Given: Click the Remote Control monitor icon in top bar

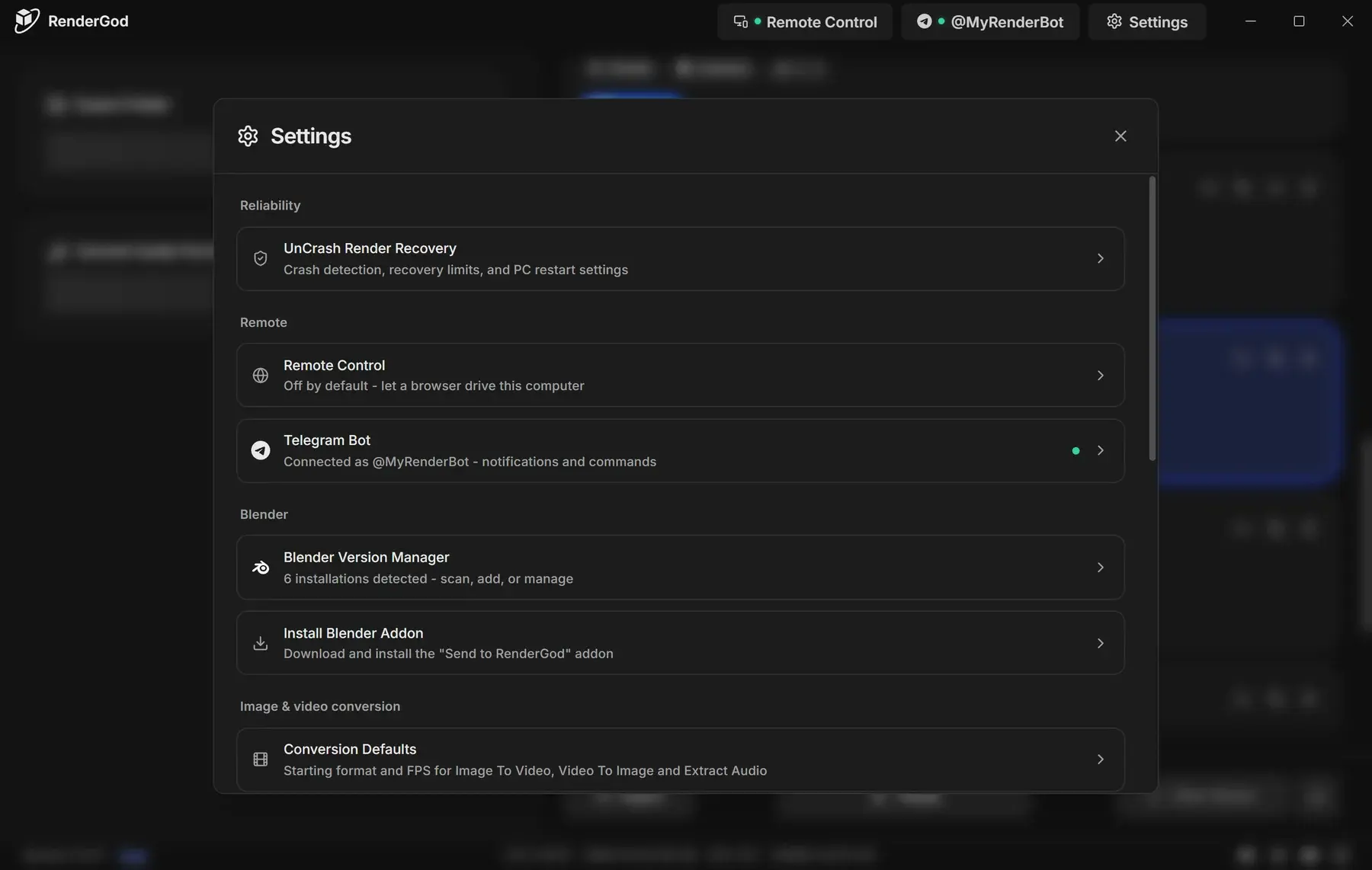Looking at the screenshot, I should (741, 21).
